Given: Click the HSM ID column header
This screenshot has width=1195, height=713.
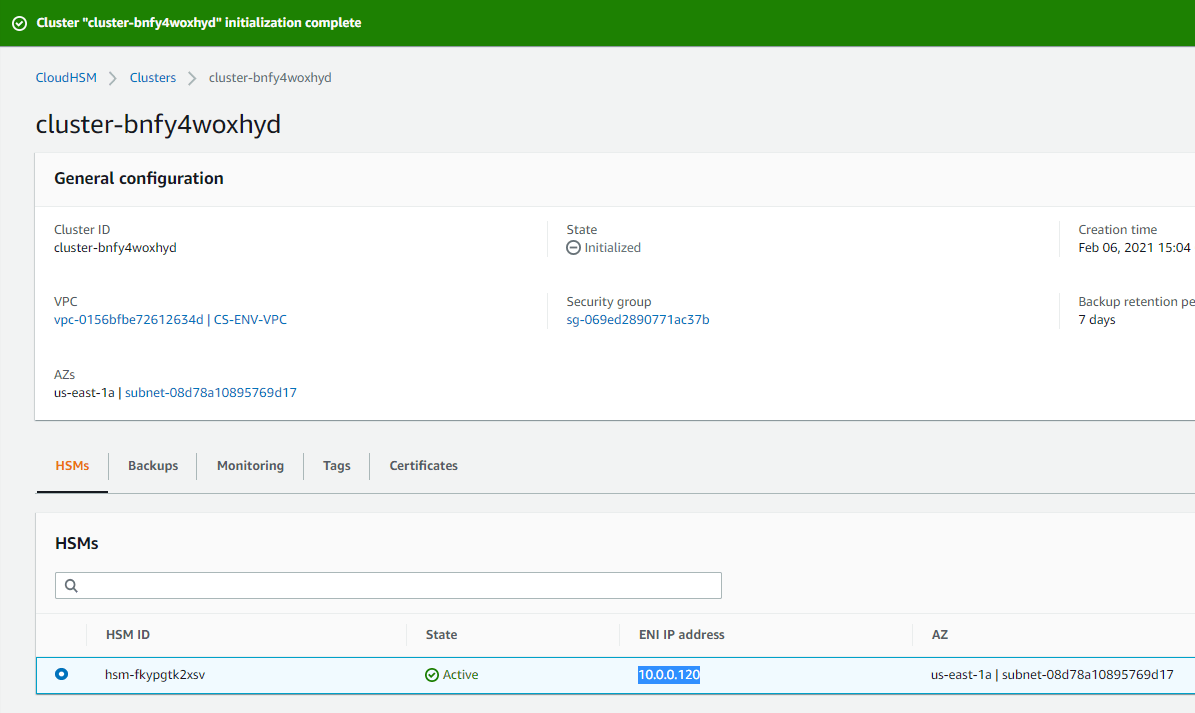Looking at the screenshot, I should coord(128,634).
